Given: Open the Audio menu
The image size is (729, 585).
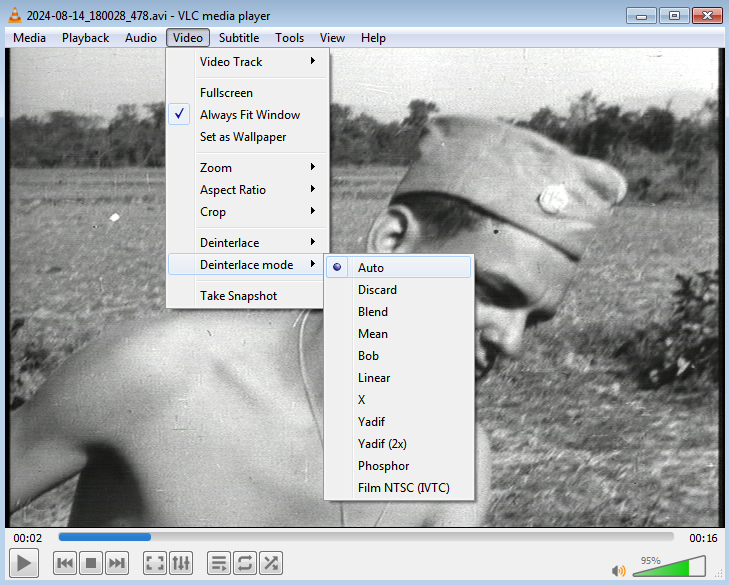Looking at the screenshot, I should [140, 38].
